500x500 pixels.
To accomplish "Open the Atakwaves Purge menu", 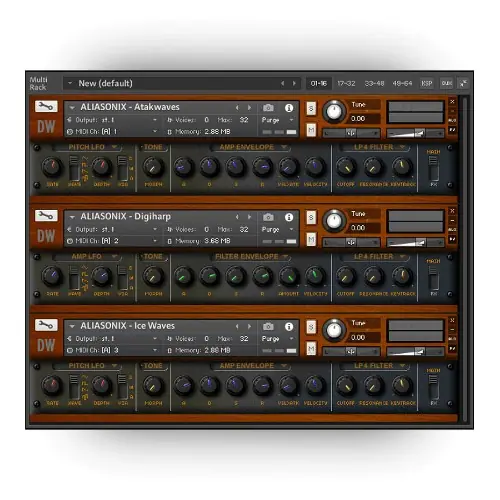I will [x=277, y=120].
